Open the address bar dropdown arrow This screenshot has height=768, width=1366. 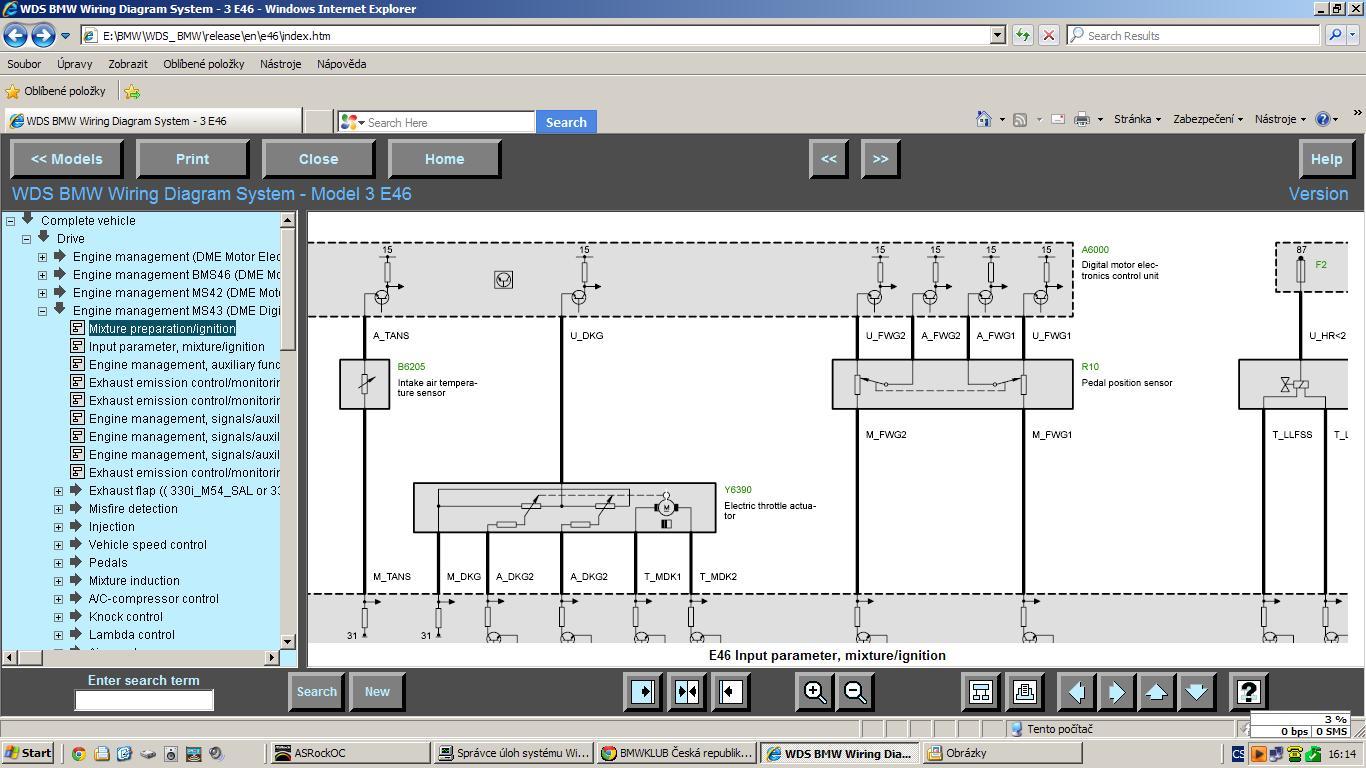(x=997, y=35)
